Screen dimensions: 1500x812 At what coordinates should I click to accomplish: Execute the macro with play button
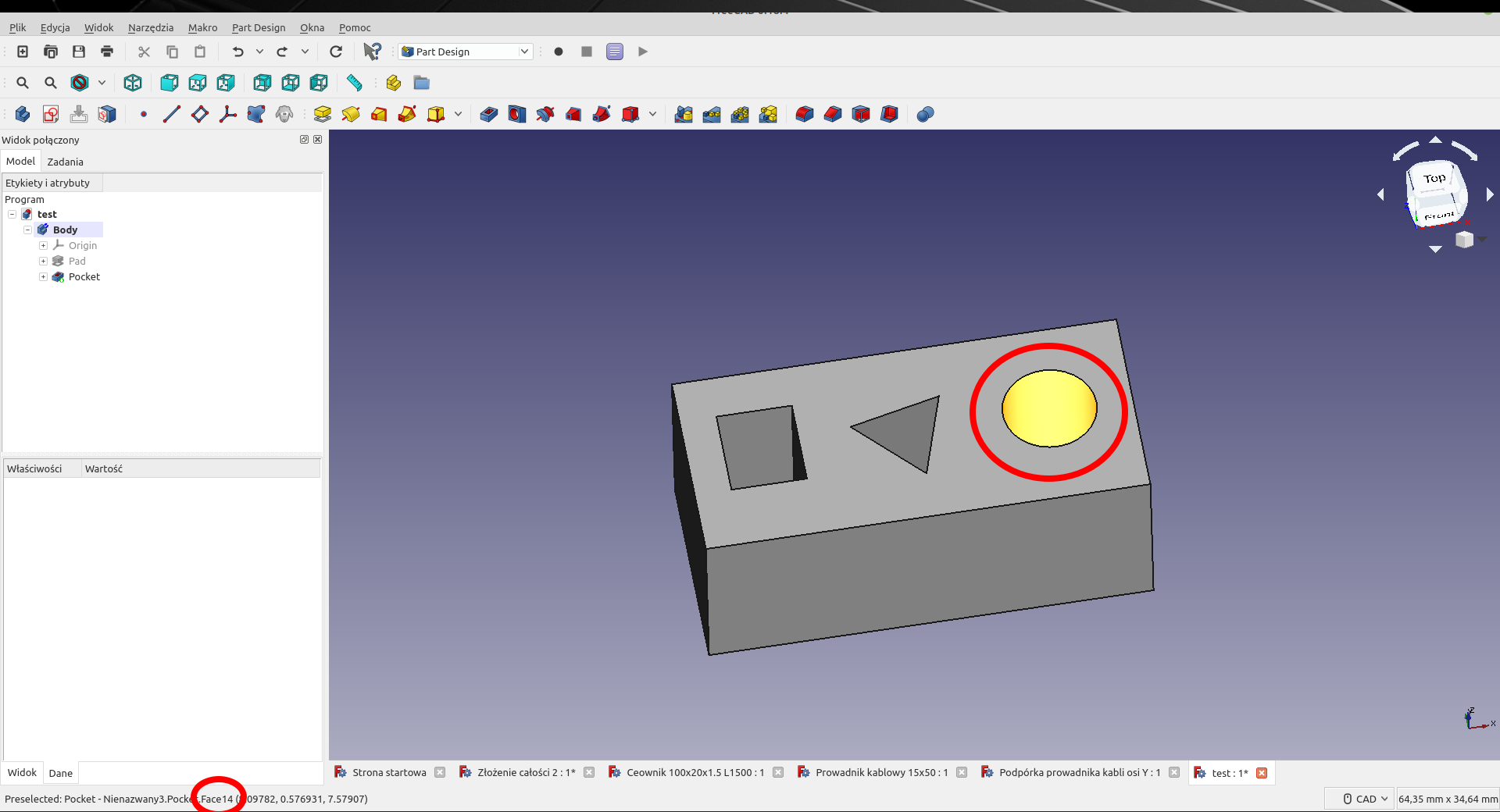643,52
